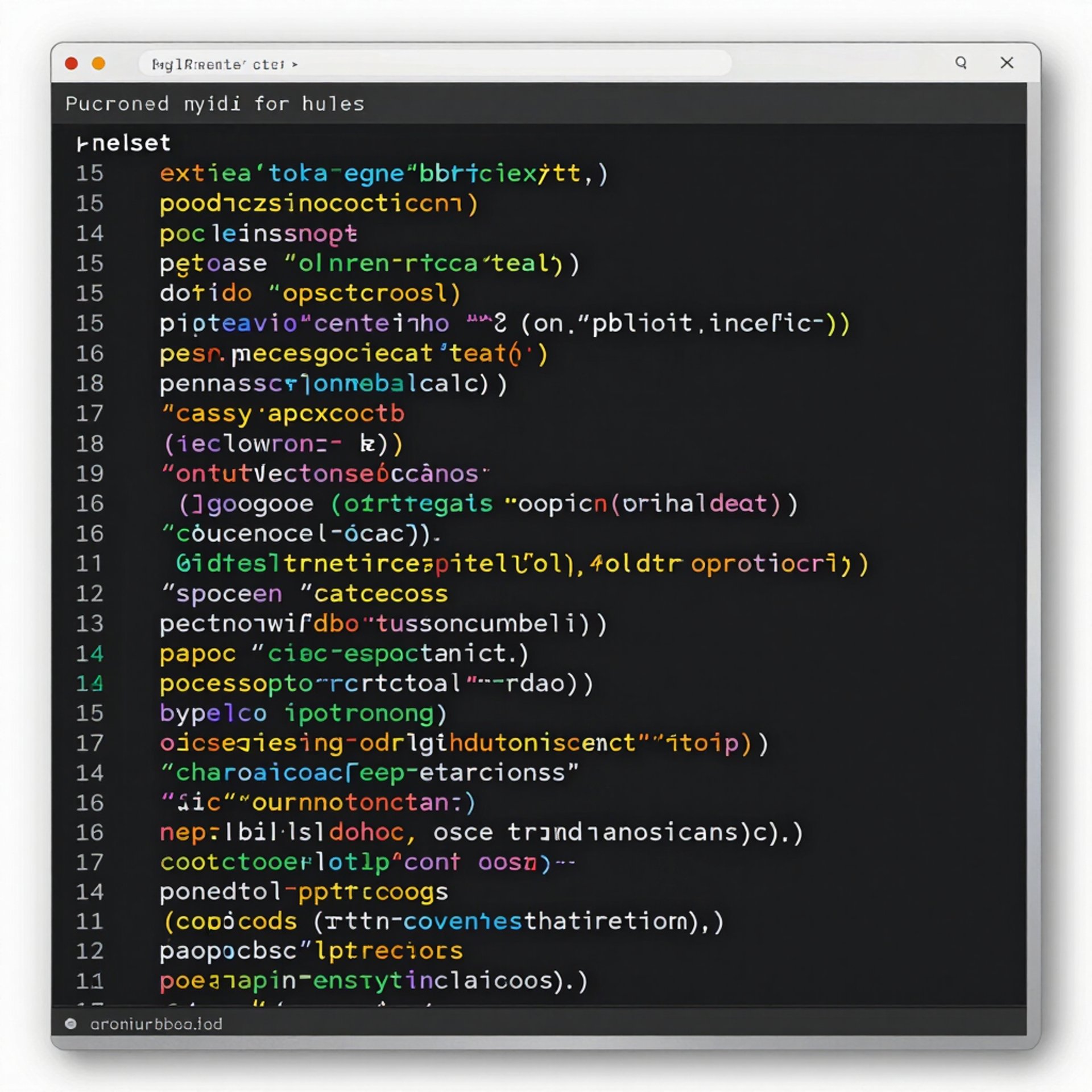Select the 'Pucroned nyidi for hules' header tab
The height and width of the screenshot is (1092, 1092).
[214, 104]
